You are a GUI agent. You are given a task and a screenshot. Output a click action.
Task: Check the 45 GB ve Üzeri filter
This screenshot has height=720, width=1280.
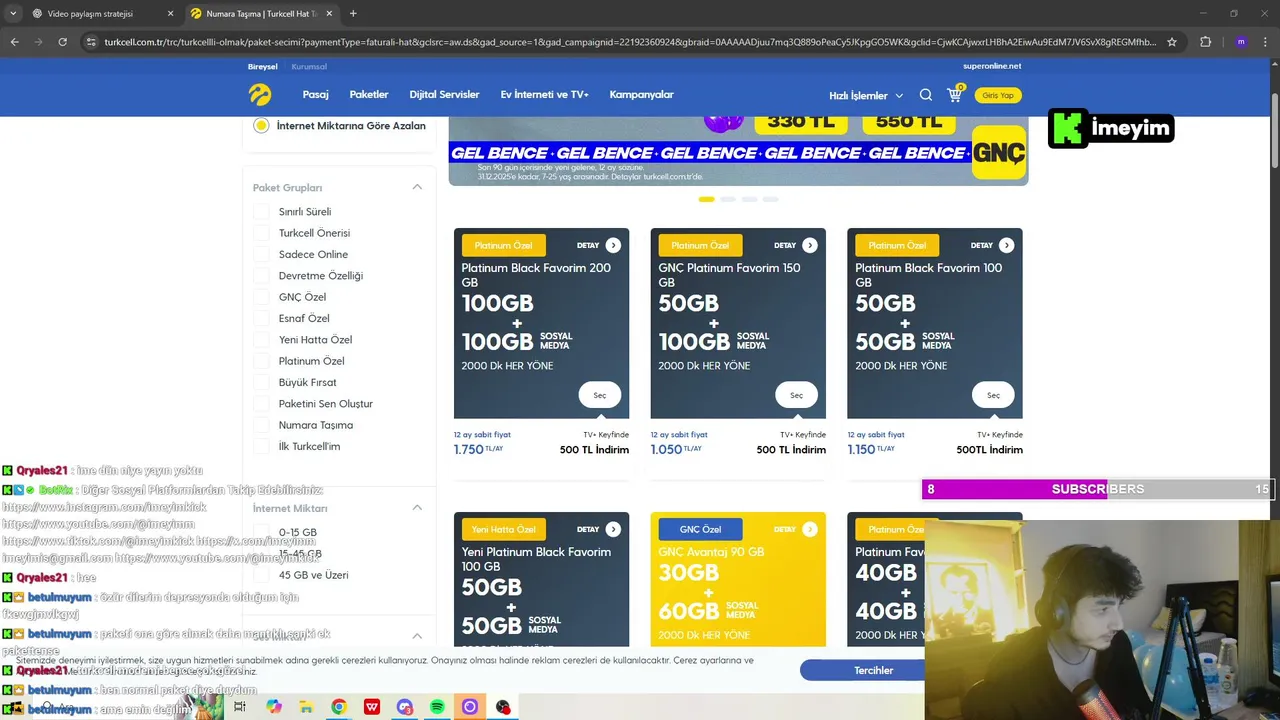[x=261, y=575]
